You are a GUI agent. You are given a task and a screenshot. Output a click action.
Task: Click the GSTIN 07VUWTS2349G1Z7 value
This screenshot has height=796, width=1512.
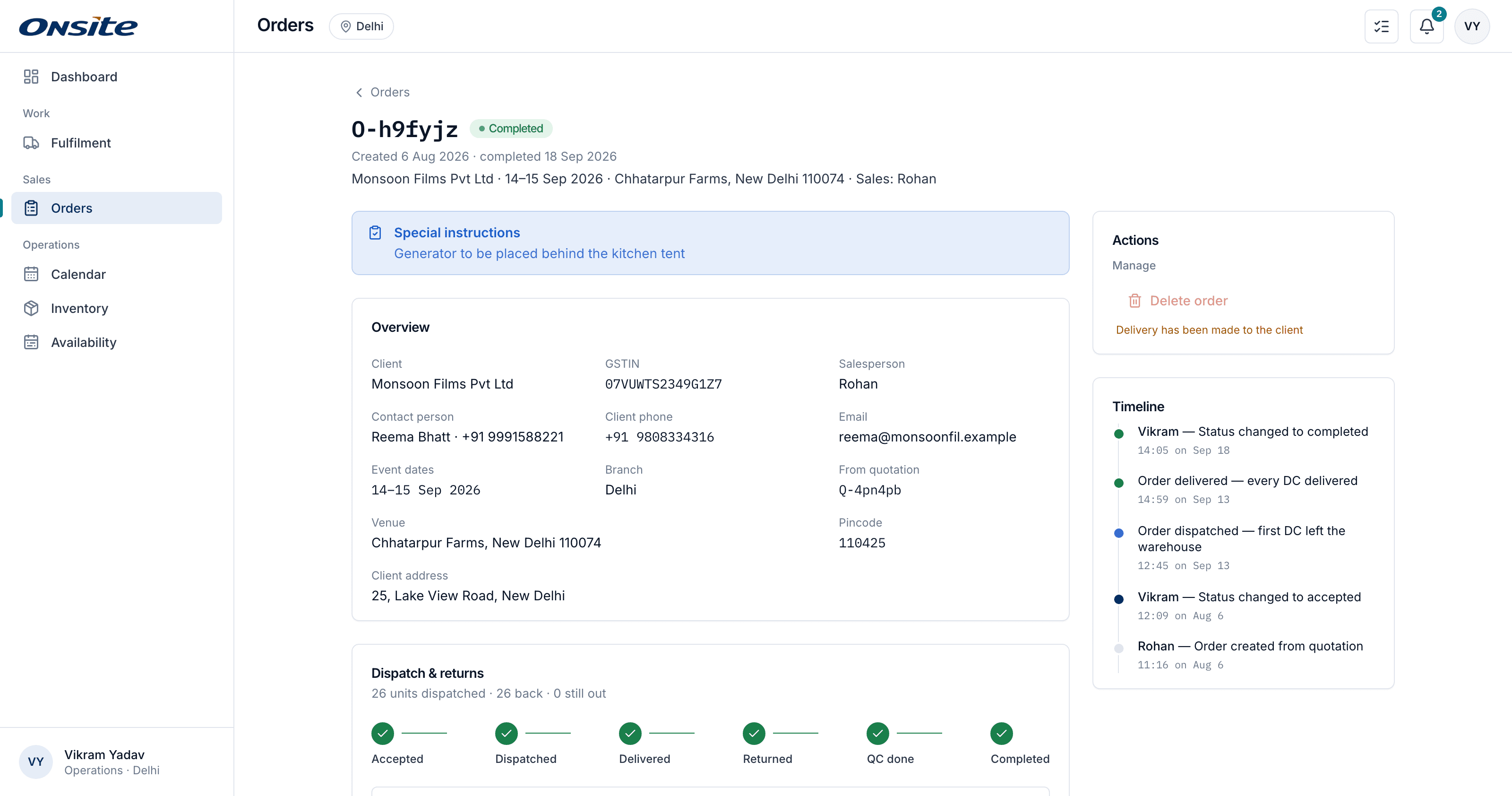click(663, 384)
